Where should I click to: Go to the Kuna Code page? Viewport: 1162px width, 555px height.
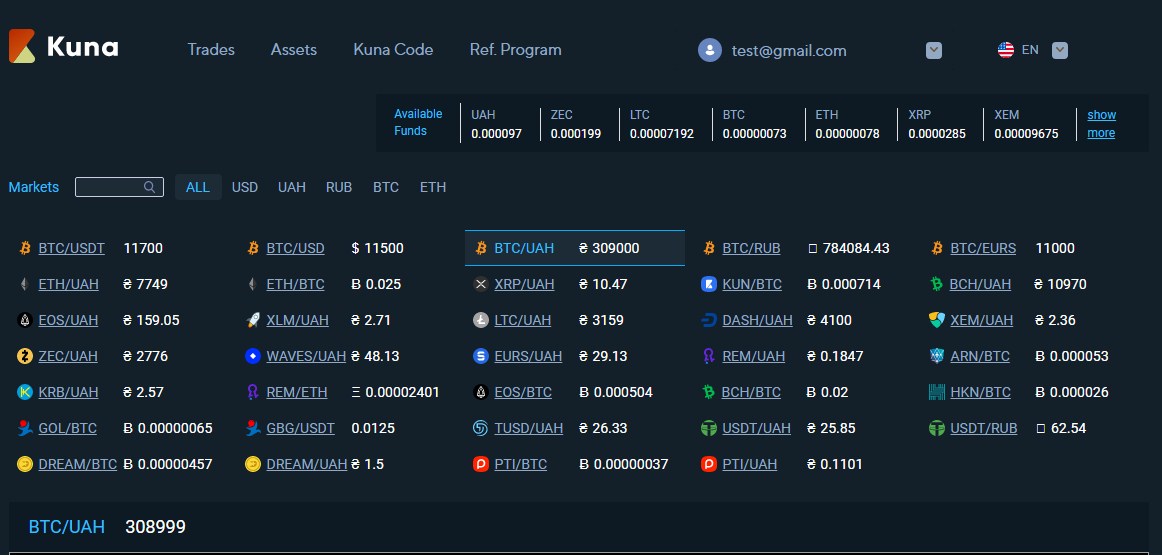393,49
